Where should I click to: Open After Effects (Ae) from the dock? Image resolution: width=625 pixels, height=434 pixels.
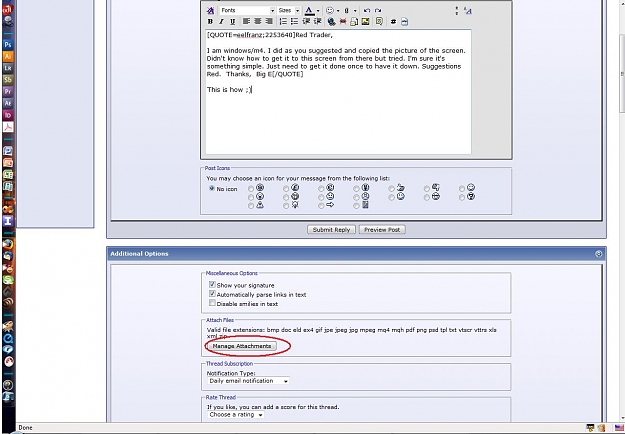point(8,103)
